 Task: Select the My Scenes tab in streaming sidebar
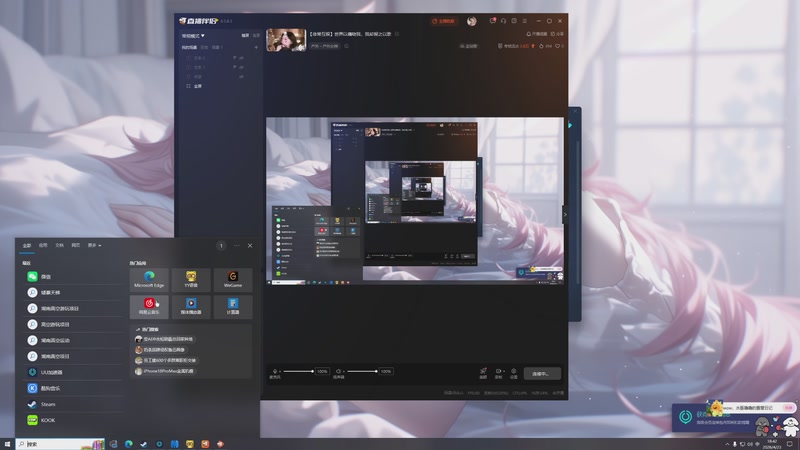pyautogui.click(x=189, y=47)
